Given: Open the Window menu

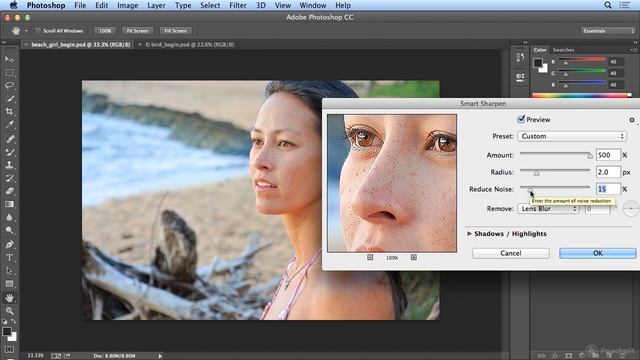Looking at the screenshot, I should tap(313, 5).
